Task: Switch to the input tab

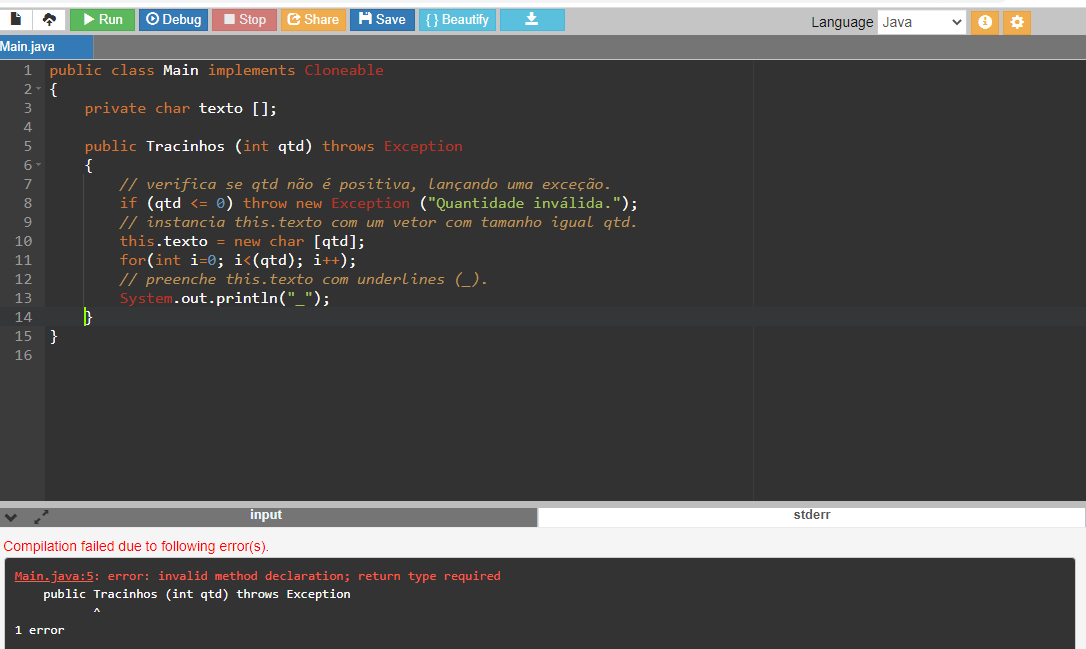Action: pyautogui.click(x=266, y=515)
